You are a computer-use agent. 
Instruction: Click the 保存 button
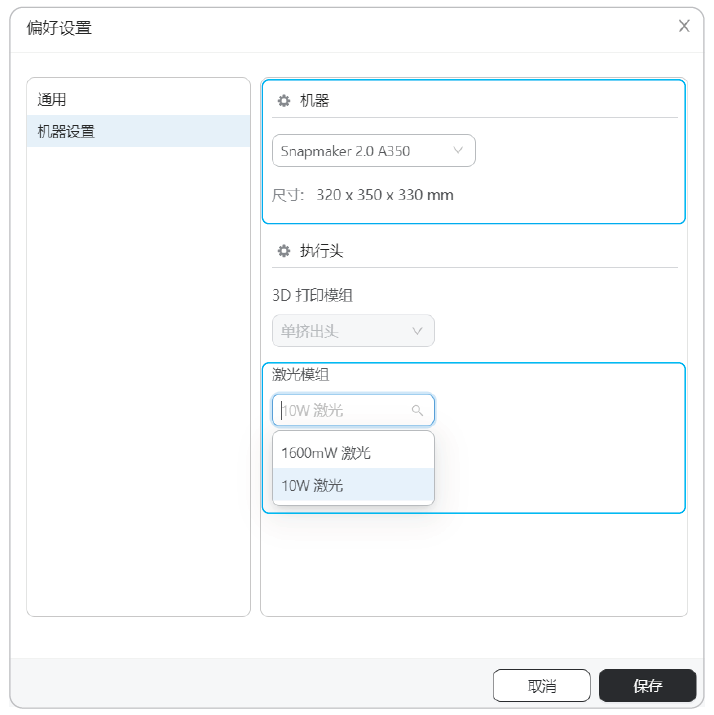coord(647,685)
